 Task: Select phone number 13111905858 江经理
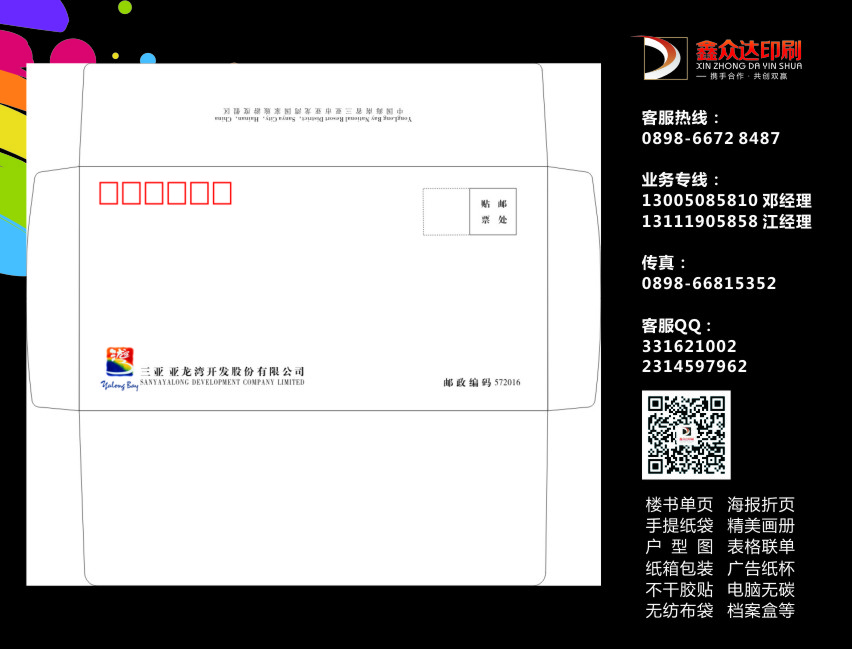(726, 222)
